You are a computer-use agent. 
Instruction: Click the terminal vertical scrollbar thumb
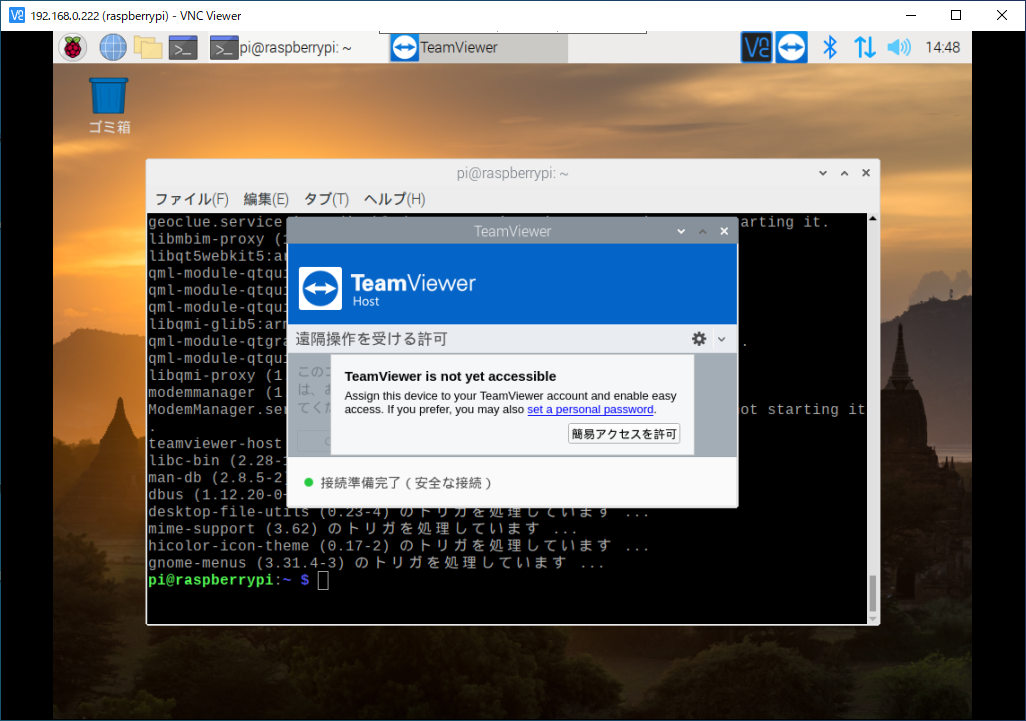(873, 593)
